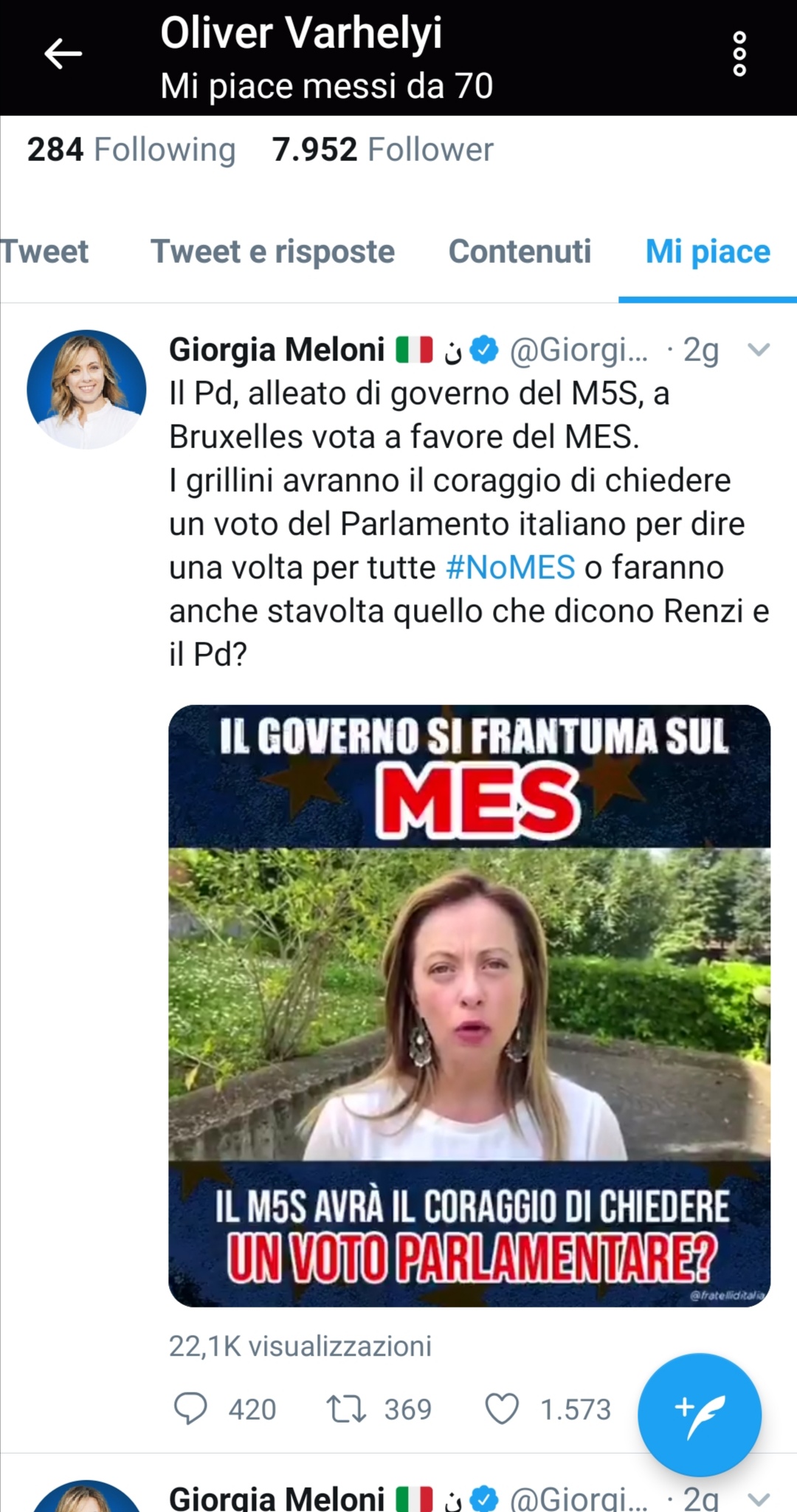Tap the back arrow in header
This screenshot has height=1512, width=797.
click(x=63, y=54)
